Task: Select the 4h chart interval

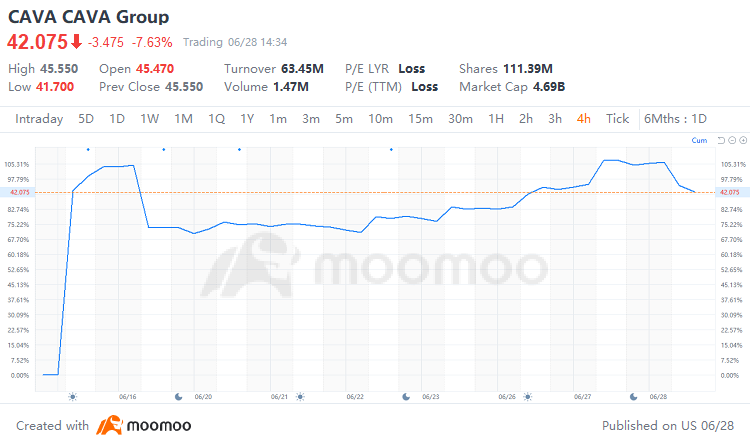Action: click(x=584, y=119)
